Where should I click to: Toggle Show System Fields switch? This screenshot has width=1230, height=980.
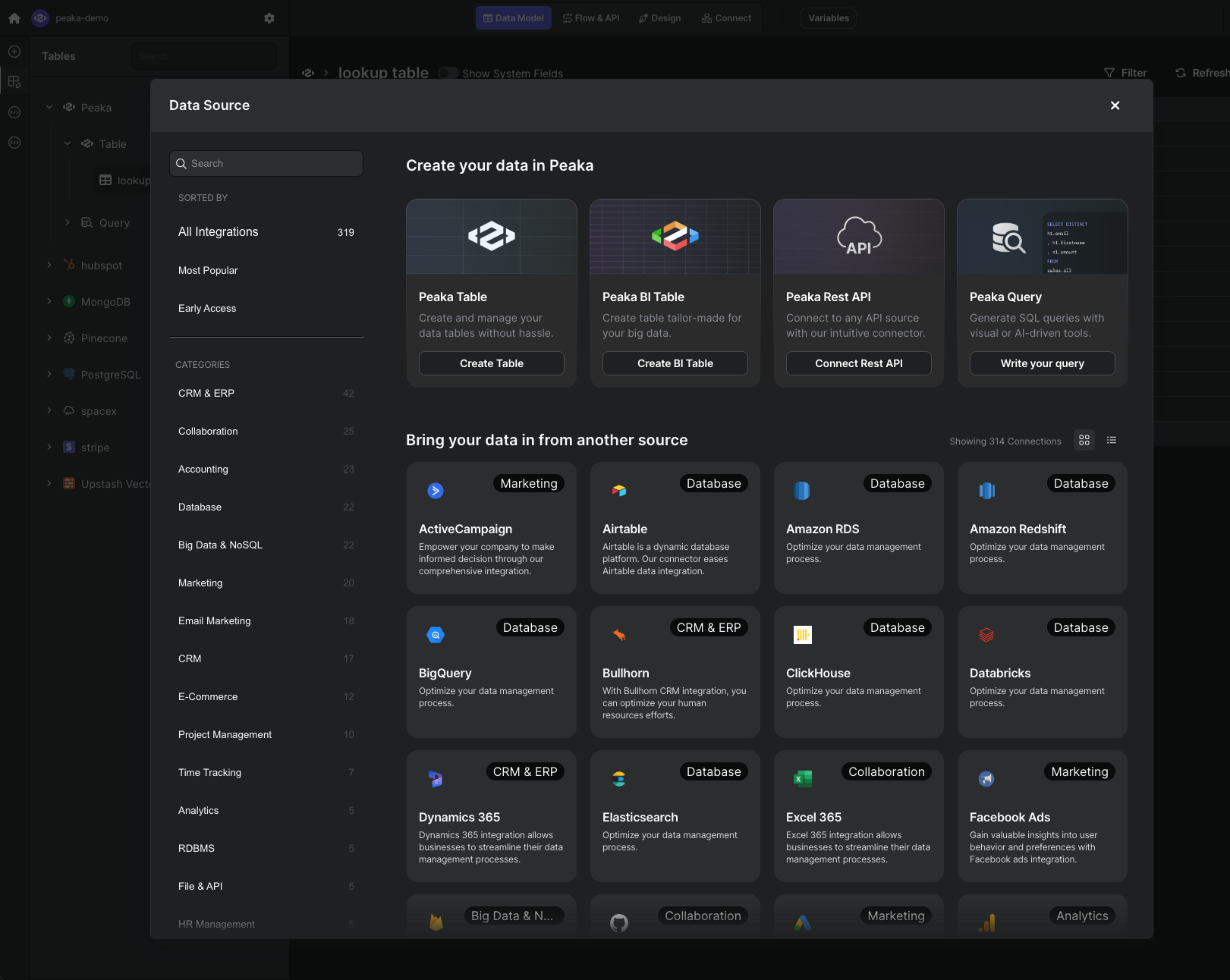448,74
